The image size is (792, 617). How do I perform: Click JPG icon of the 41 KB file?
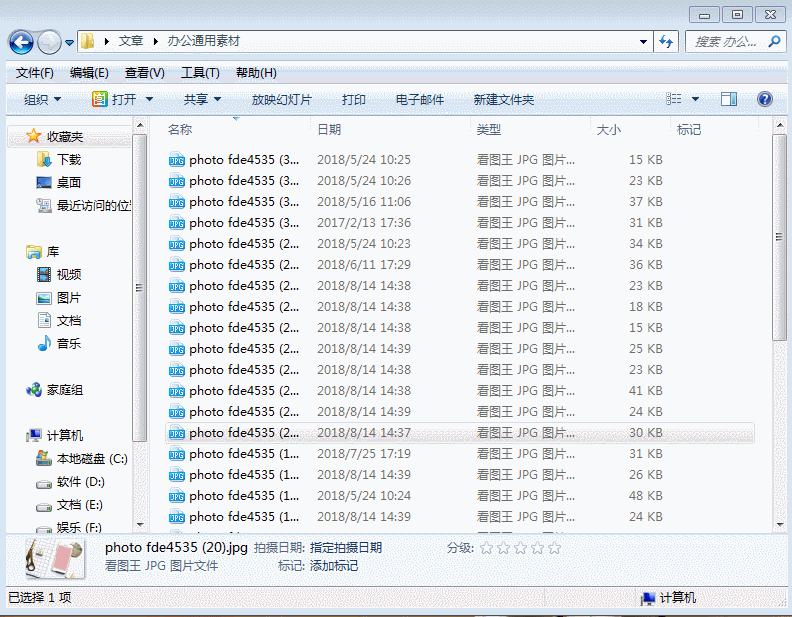point(177,391)
